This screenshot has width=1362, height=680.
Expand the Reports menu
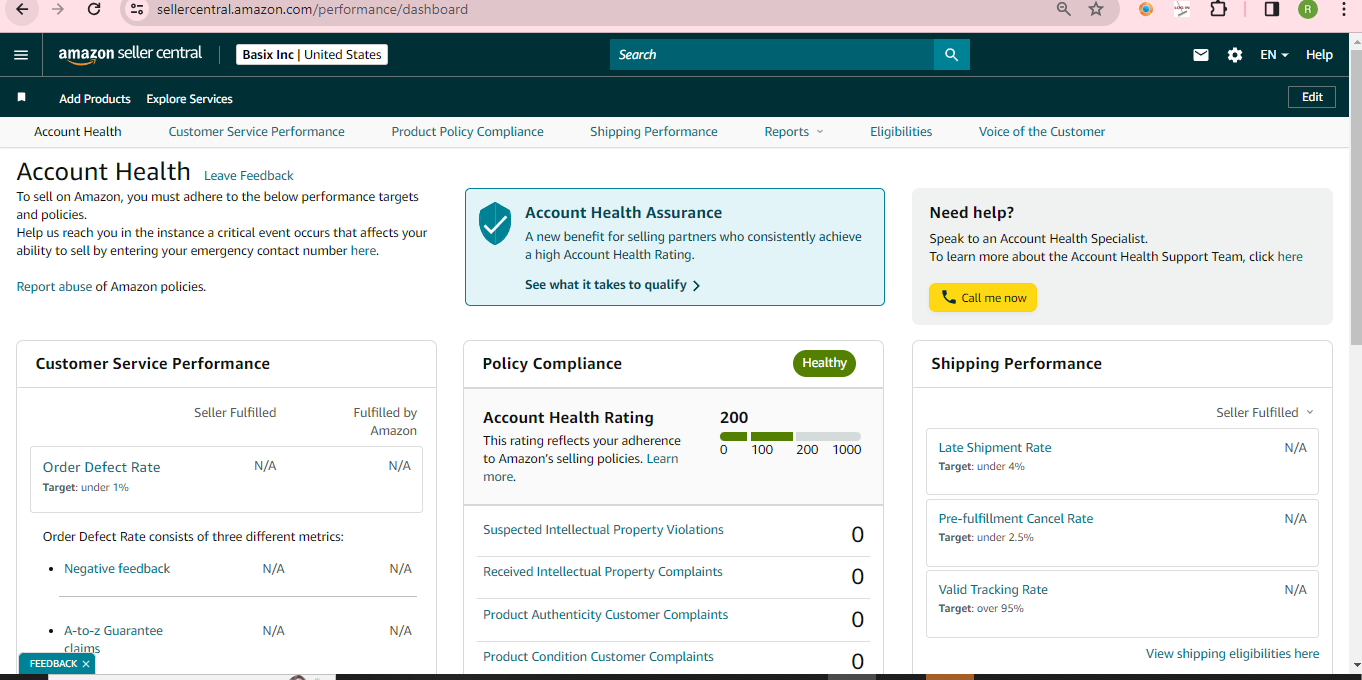pyautogui.click(x=794, y=132)
